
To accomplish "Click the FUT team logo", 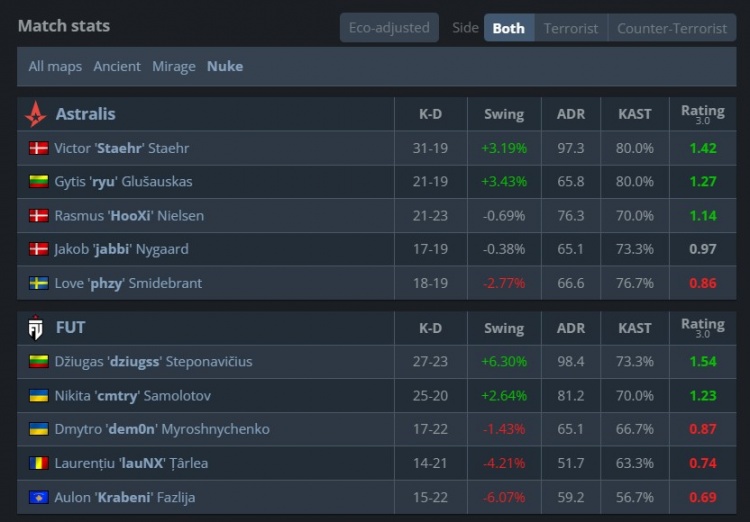I will (36, 328).
